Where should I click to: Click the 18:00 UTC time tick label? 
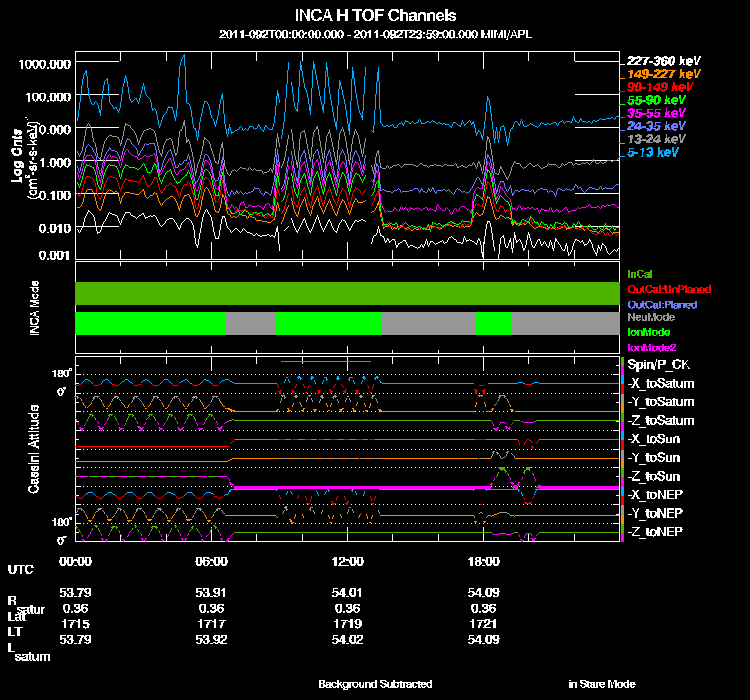click(483, 562)
